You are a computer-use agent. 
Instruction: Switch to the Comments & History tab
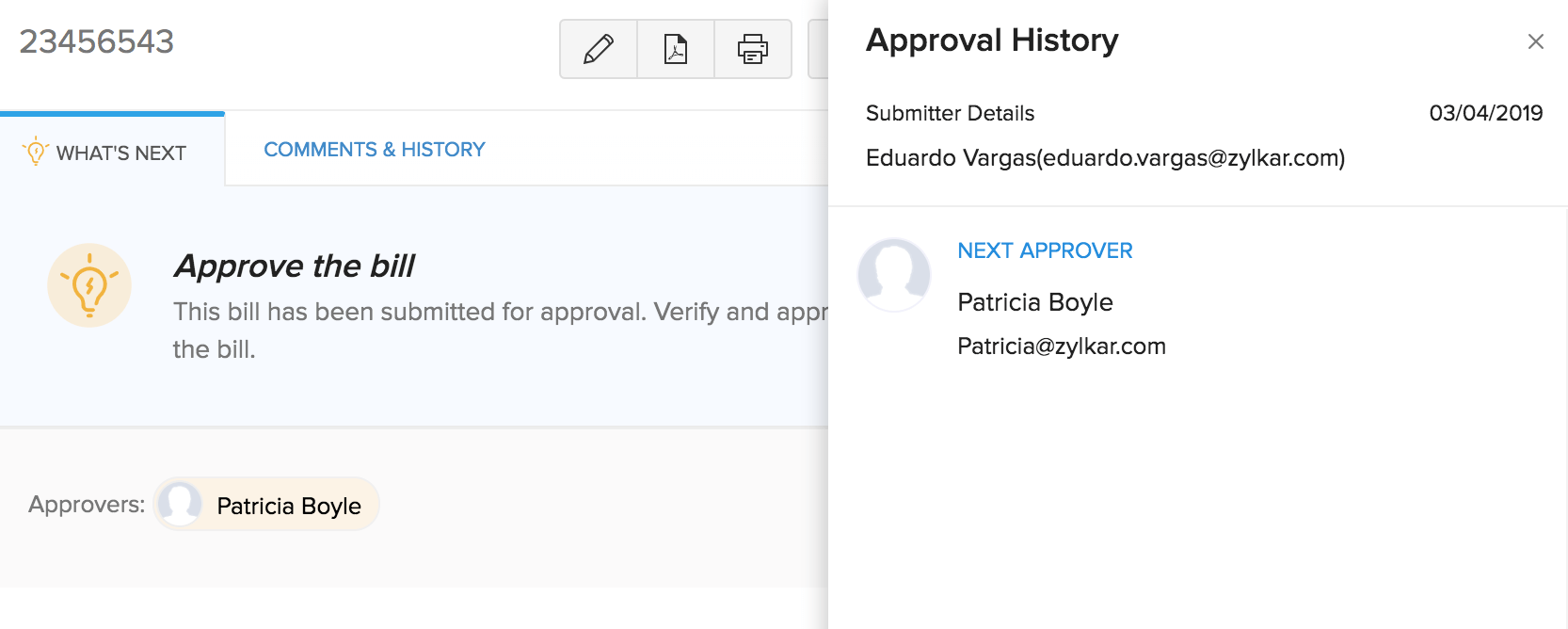374,150
